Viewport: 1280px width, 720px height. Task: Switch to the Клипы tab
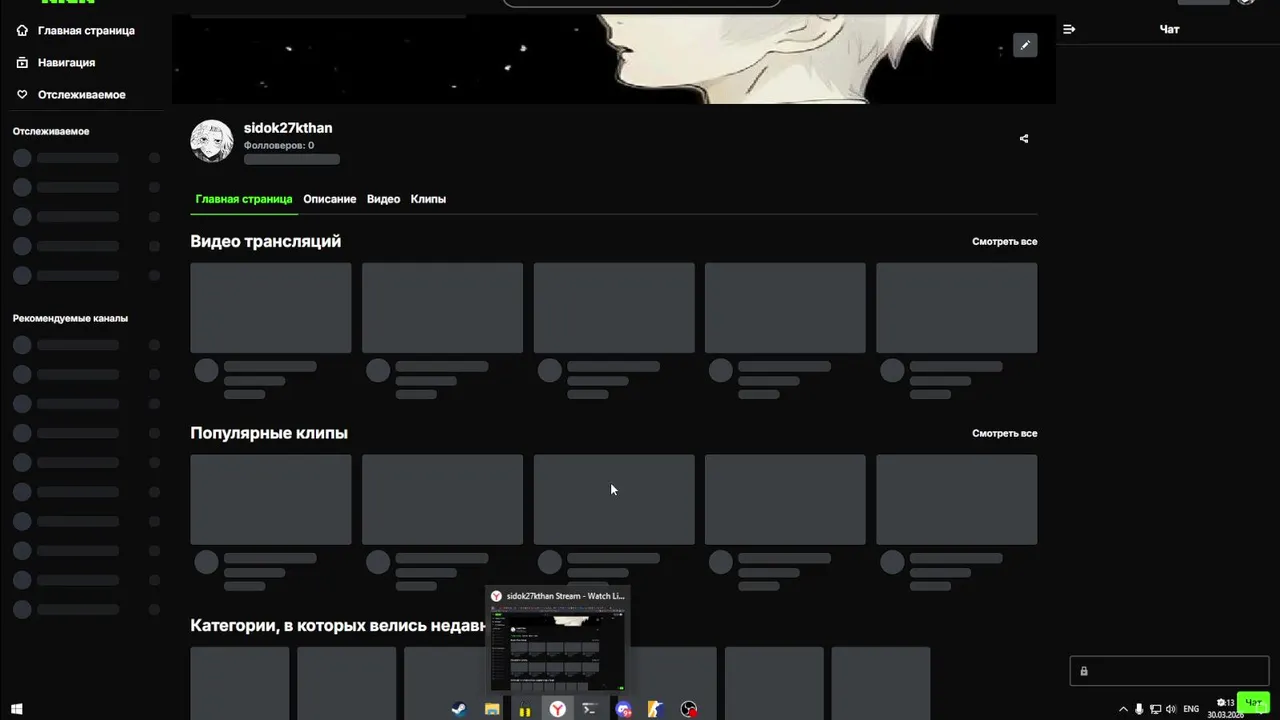[x=428, y=199]
